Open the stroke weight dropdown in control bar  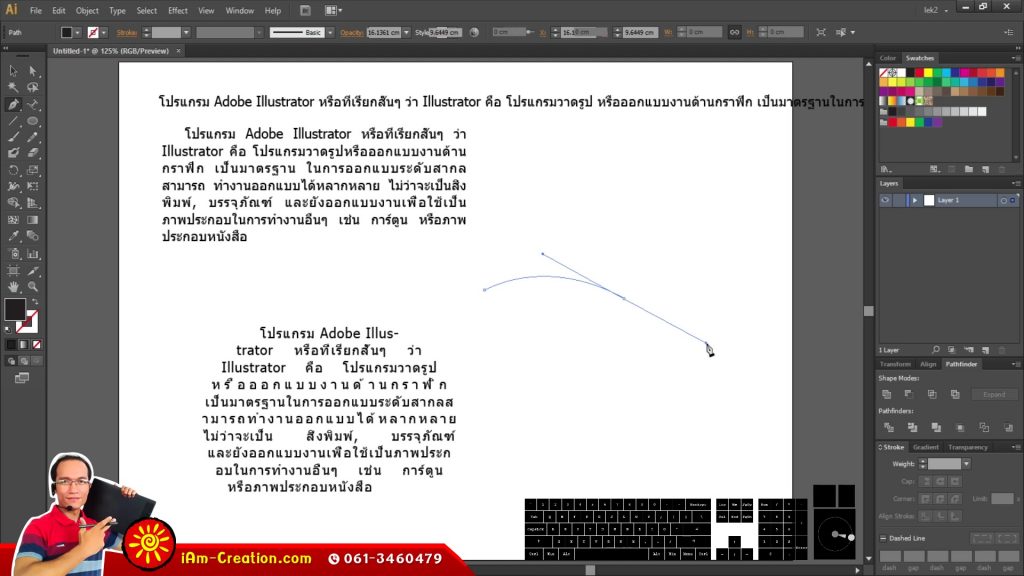tap(186, 33)
